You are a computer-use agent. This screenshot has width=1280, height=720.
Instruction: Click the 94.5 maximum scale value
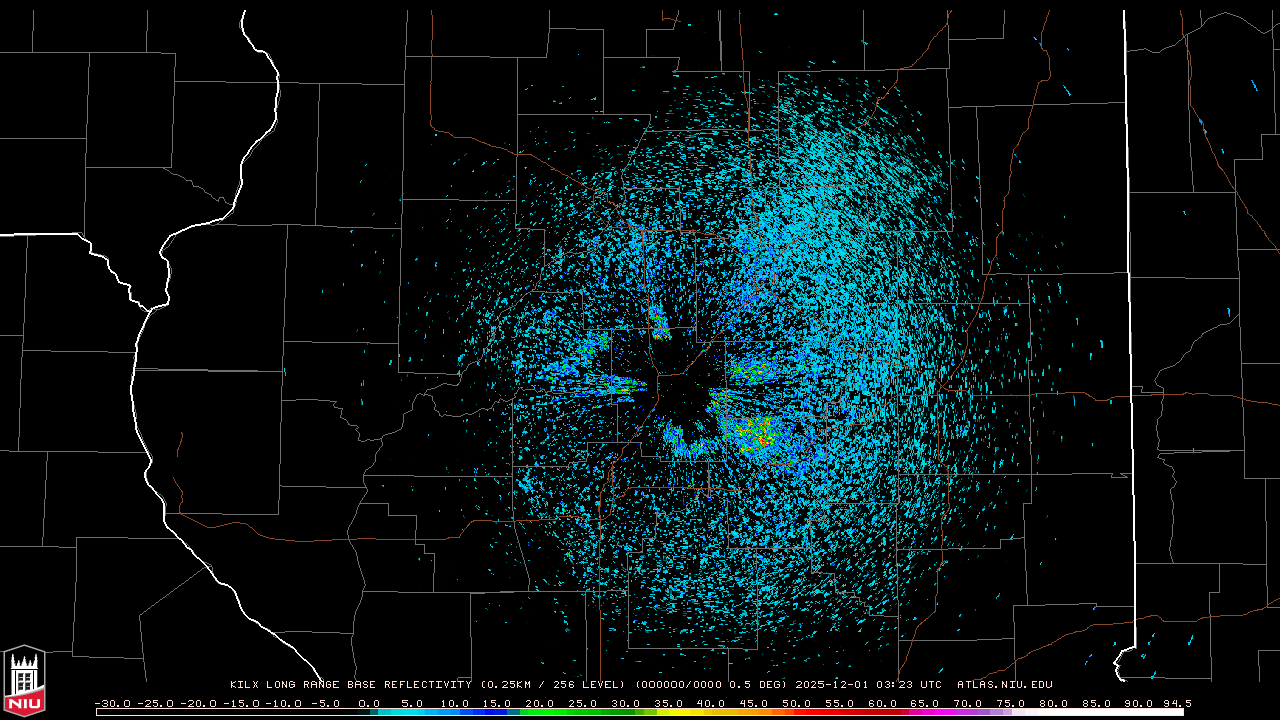point(1175,703)
